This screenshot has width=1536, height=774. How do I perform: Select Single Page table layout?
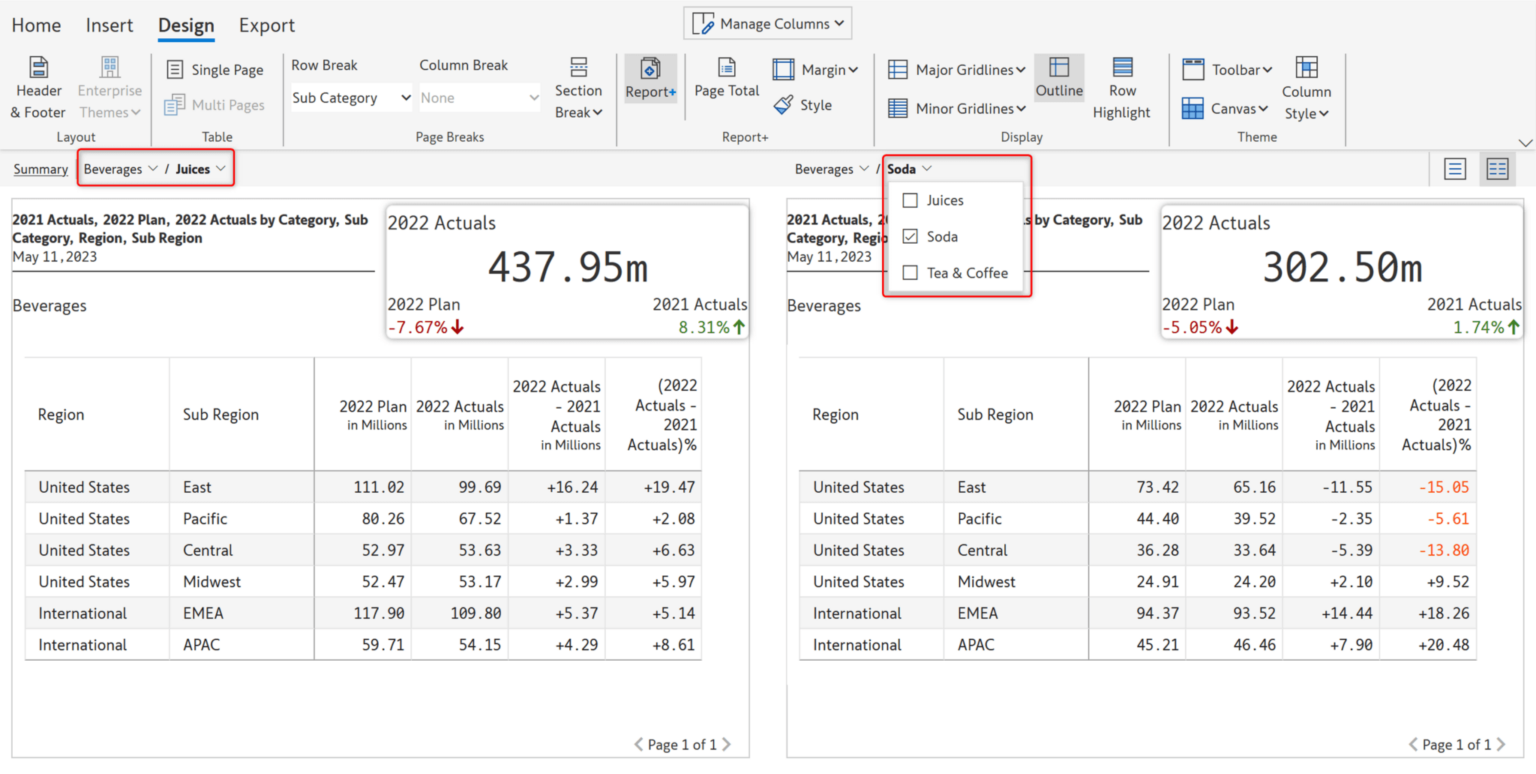pyautogui.click(x=215, y=70)
